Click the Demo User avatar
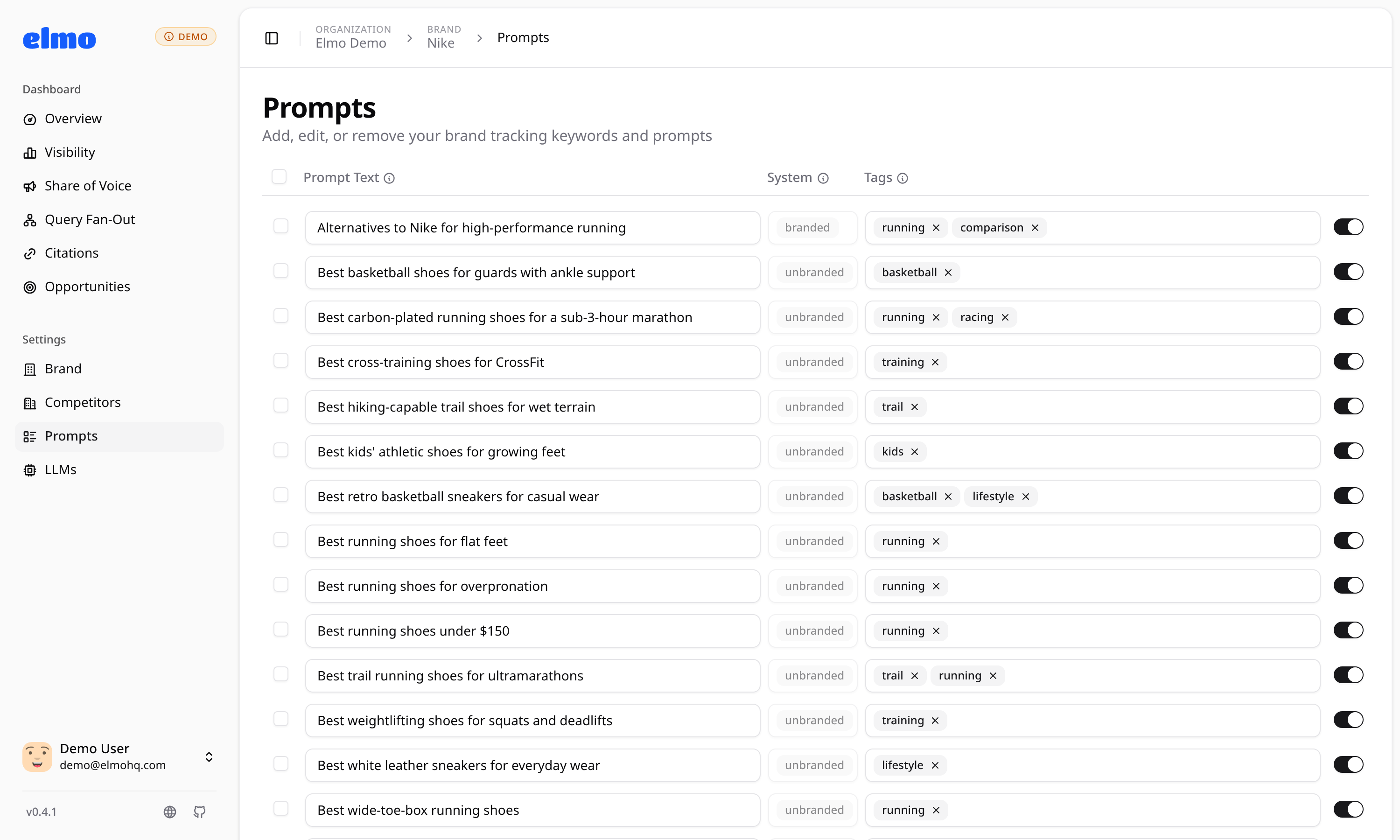The image size is (1400, 840). 37,757
